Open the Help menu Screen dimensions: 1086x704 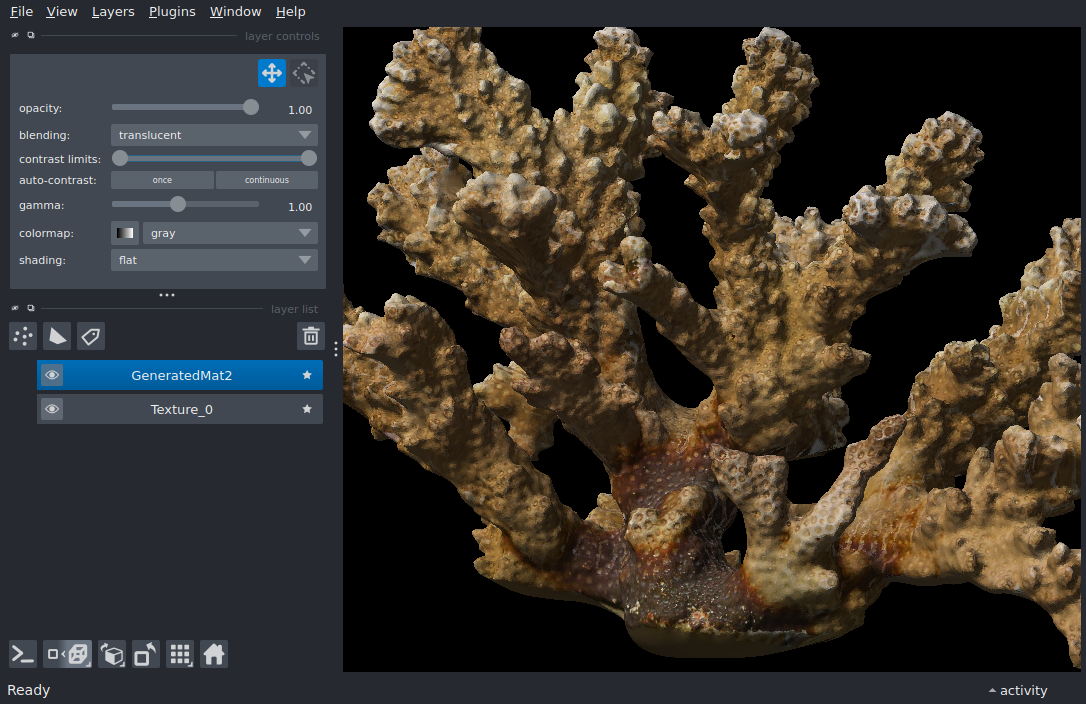(x=290, y=12)
